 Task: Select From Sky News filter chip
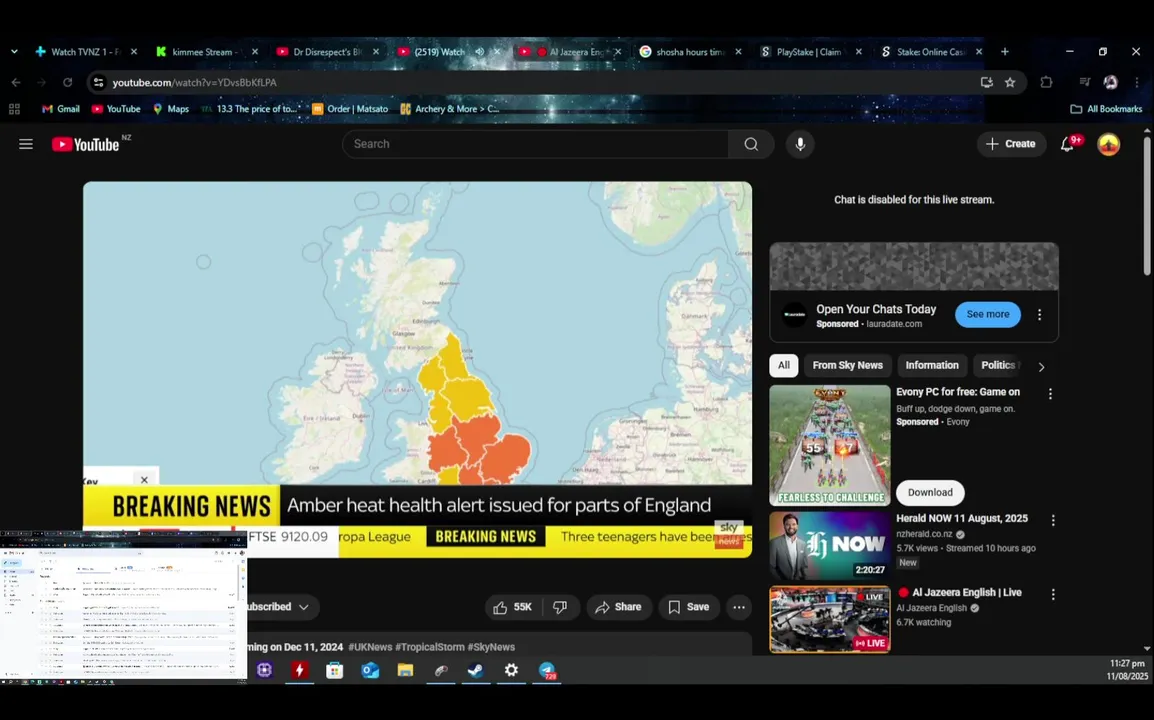(x=847, y=366)
